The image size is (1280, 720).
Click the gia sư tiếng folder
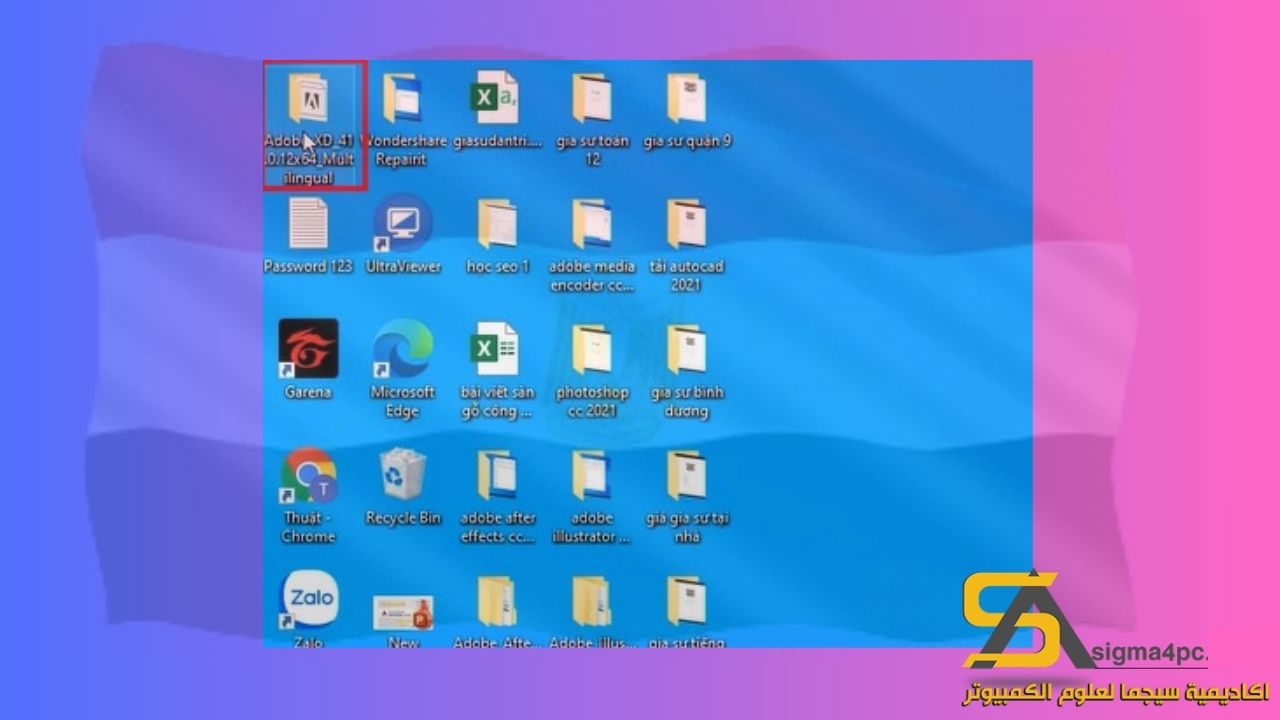point(687,601)
